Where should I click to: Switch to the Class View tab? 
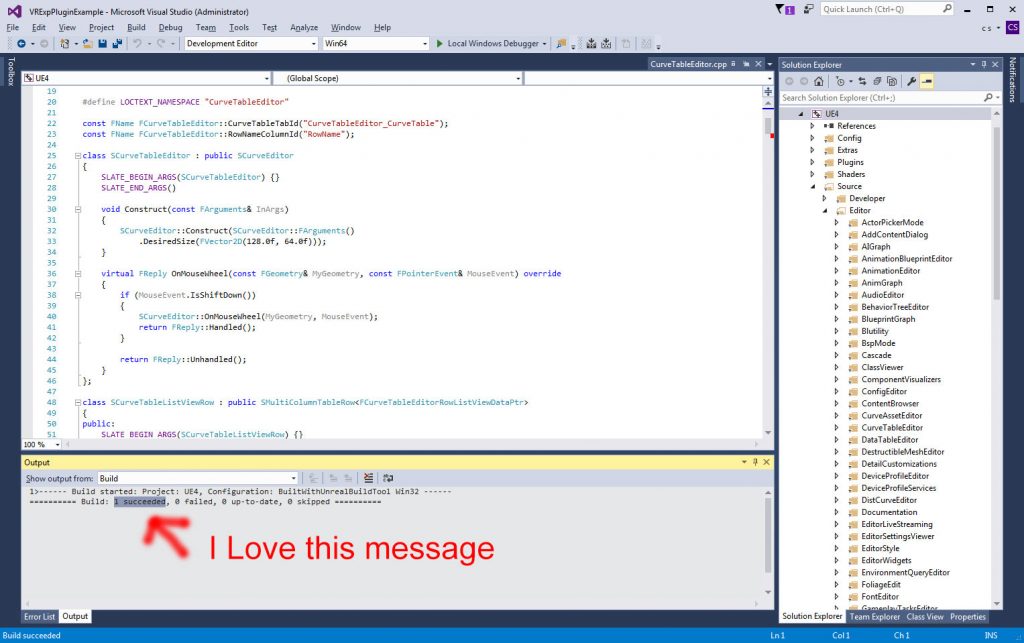coord(925,617)
